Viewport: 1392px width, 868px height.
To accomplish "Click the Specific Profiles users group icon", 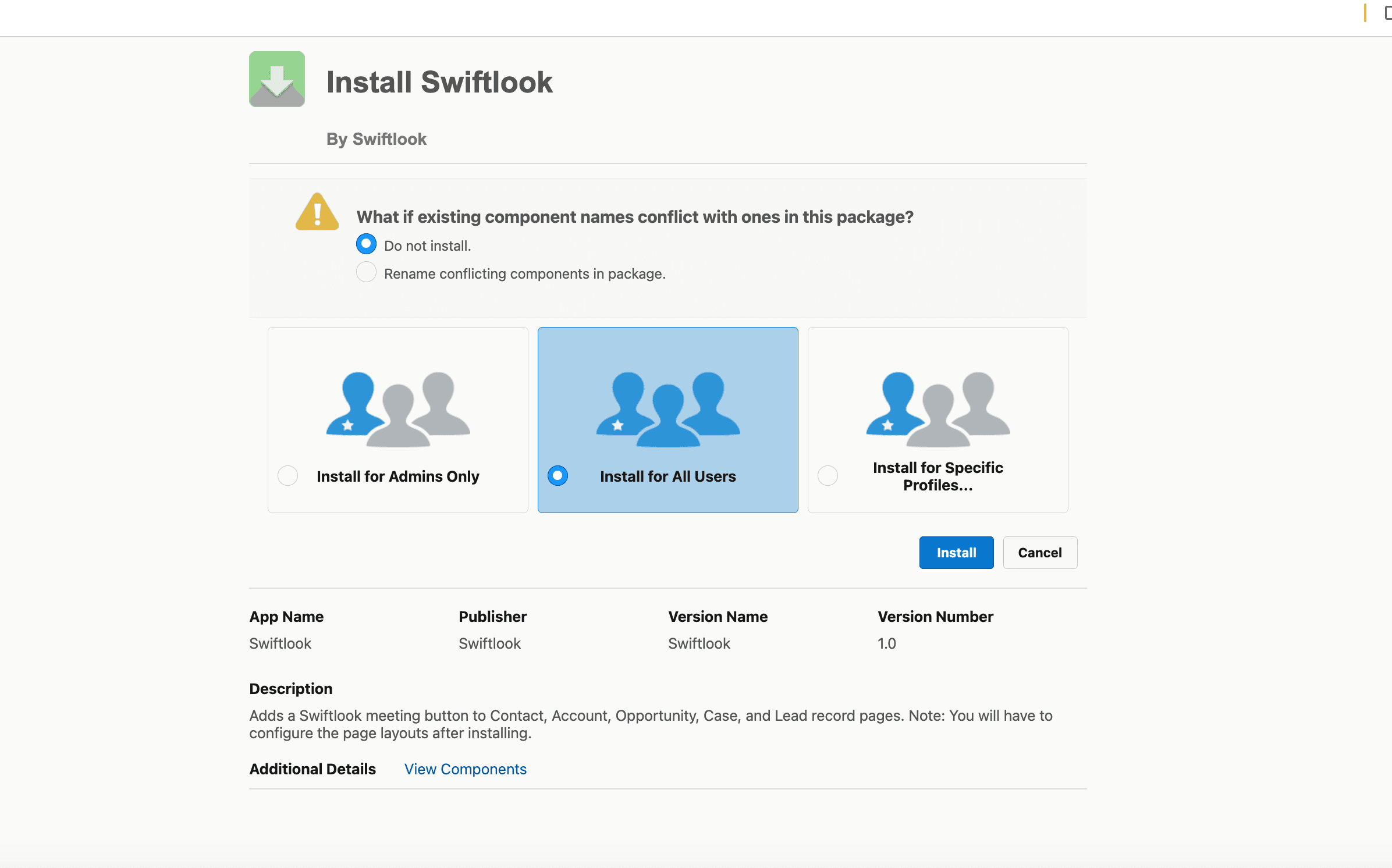I will 938,410.
